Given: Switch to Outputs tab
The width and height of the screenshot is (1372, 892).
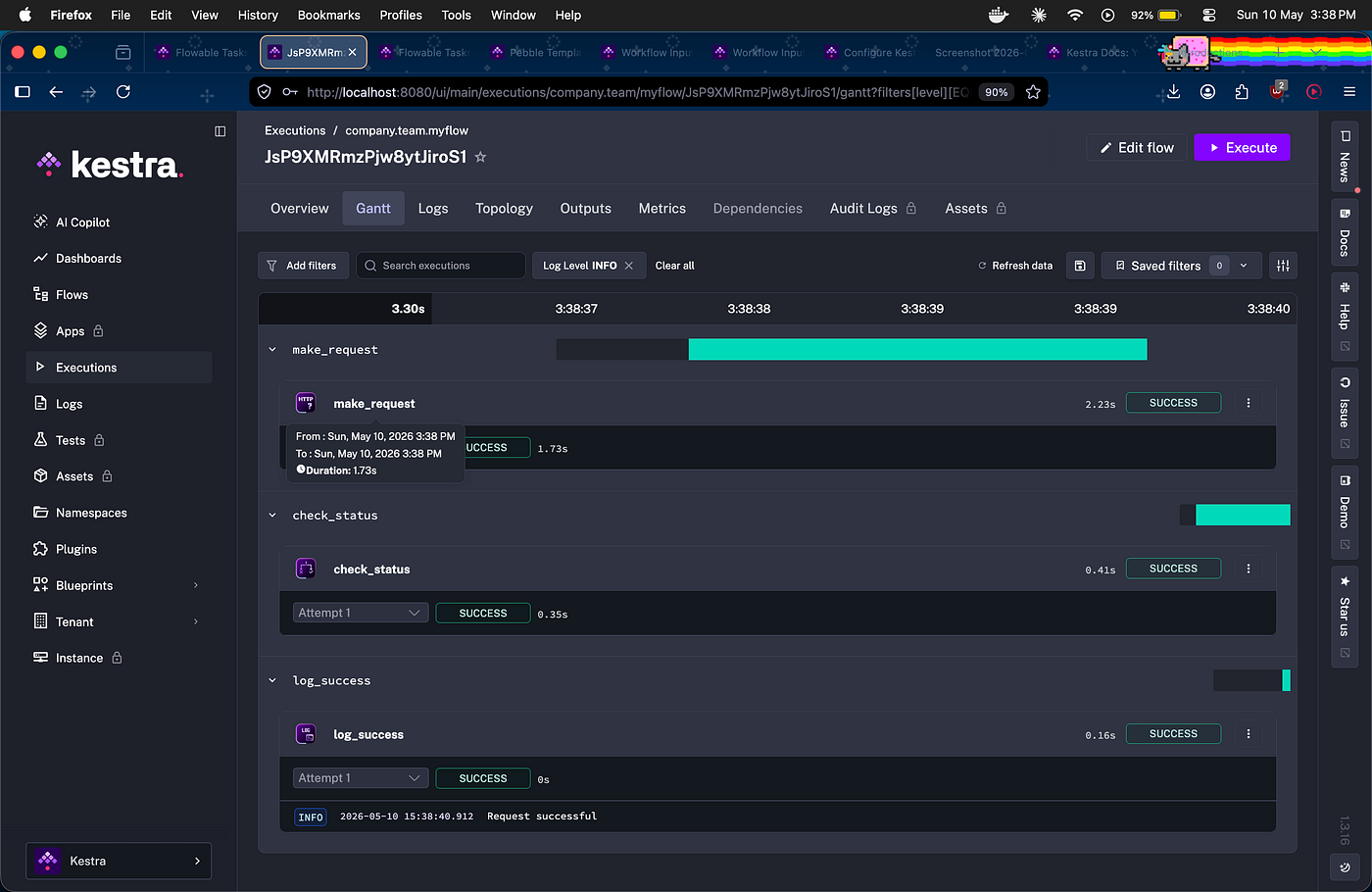Looking at the screenshot, I should [x=585, y=209].
